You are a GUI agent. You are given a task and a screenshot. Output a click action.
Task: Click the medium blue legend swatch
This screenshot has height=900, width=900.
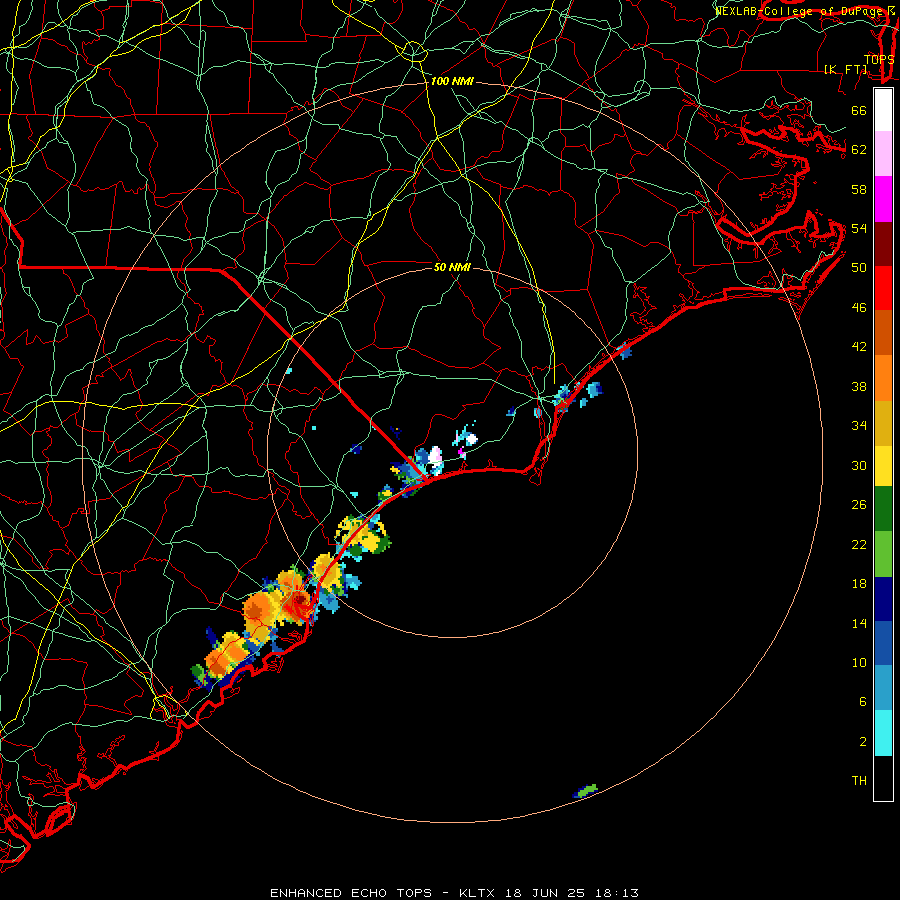883,643
